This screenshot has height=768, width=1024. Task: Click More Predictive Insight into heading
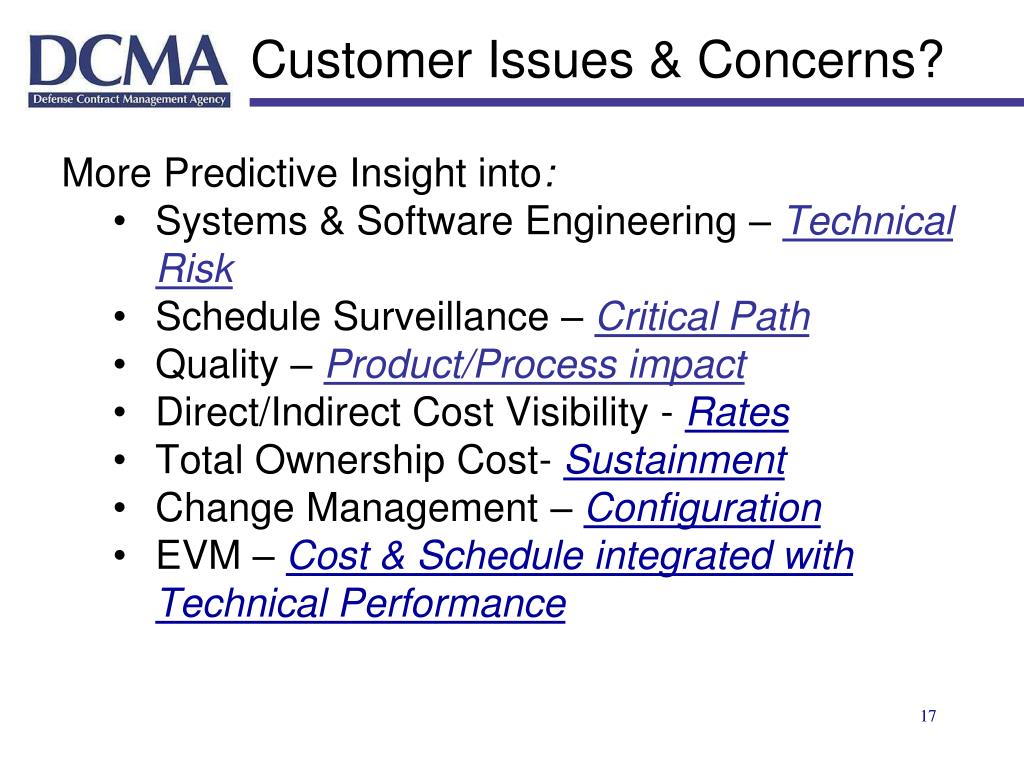tap(309, 173)
